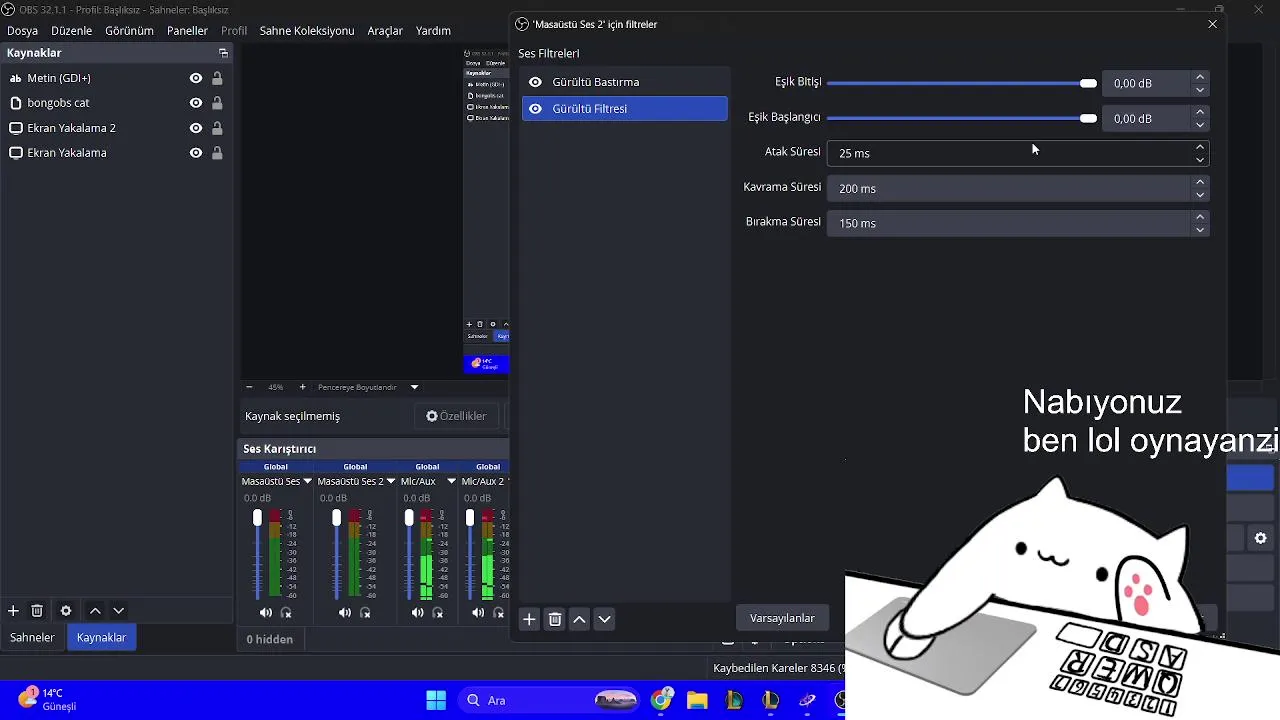Zoom out the preview with the minus icon
Viewport: 1280px width, 720px height.
tap(249, 387)
